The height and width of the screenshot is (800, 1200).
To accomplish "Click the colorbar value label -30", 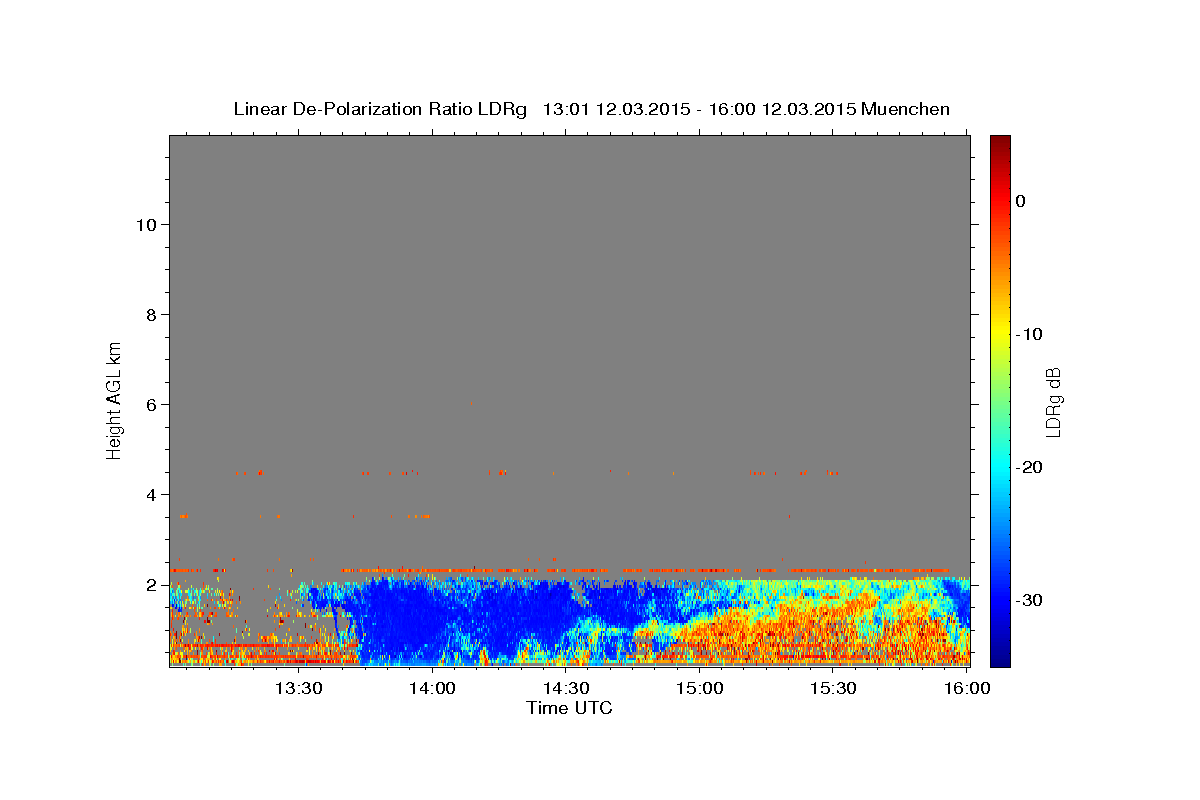I will (x=1028, y=600).
